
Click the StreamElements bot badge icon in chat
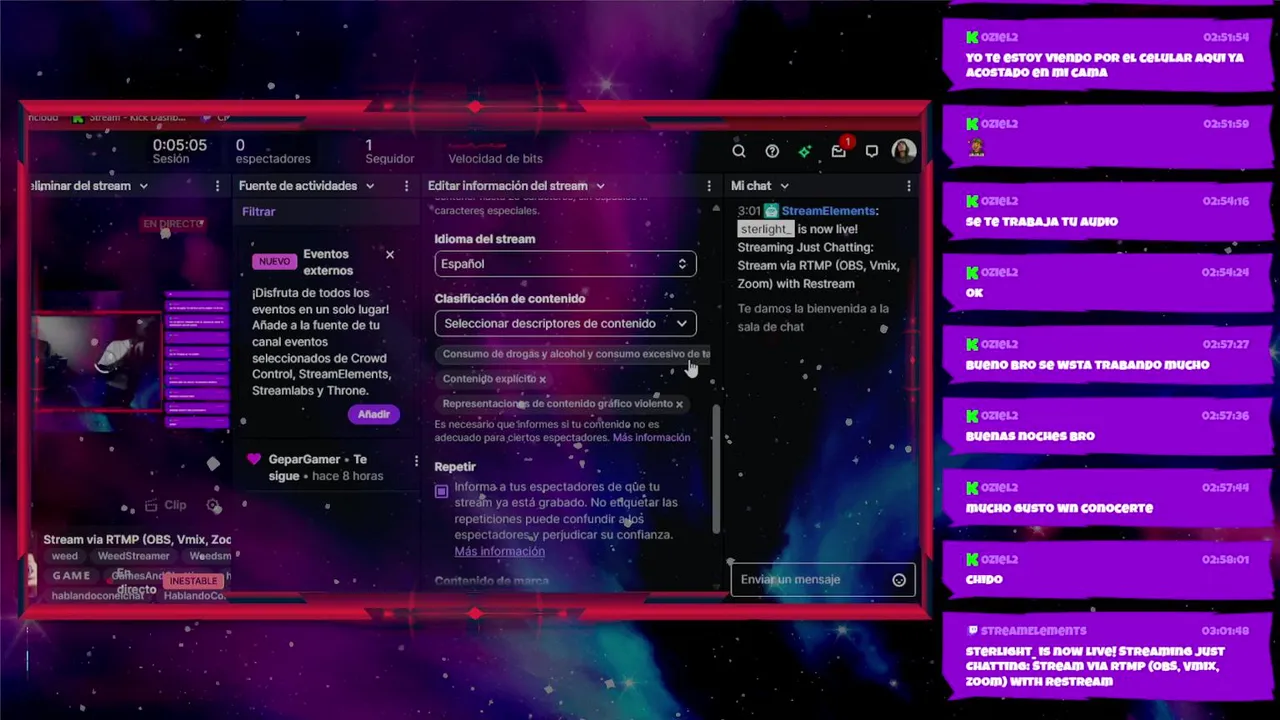click(x=771, y=211)
